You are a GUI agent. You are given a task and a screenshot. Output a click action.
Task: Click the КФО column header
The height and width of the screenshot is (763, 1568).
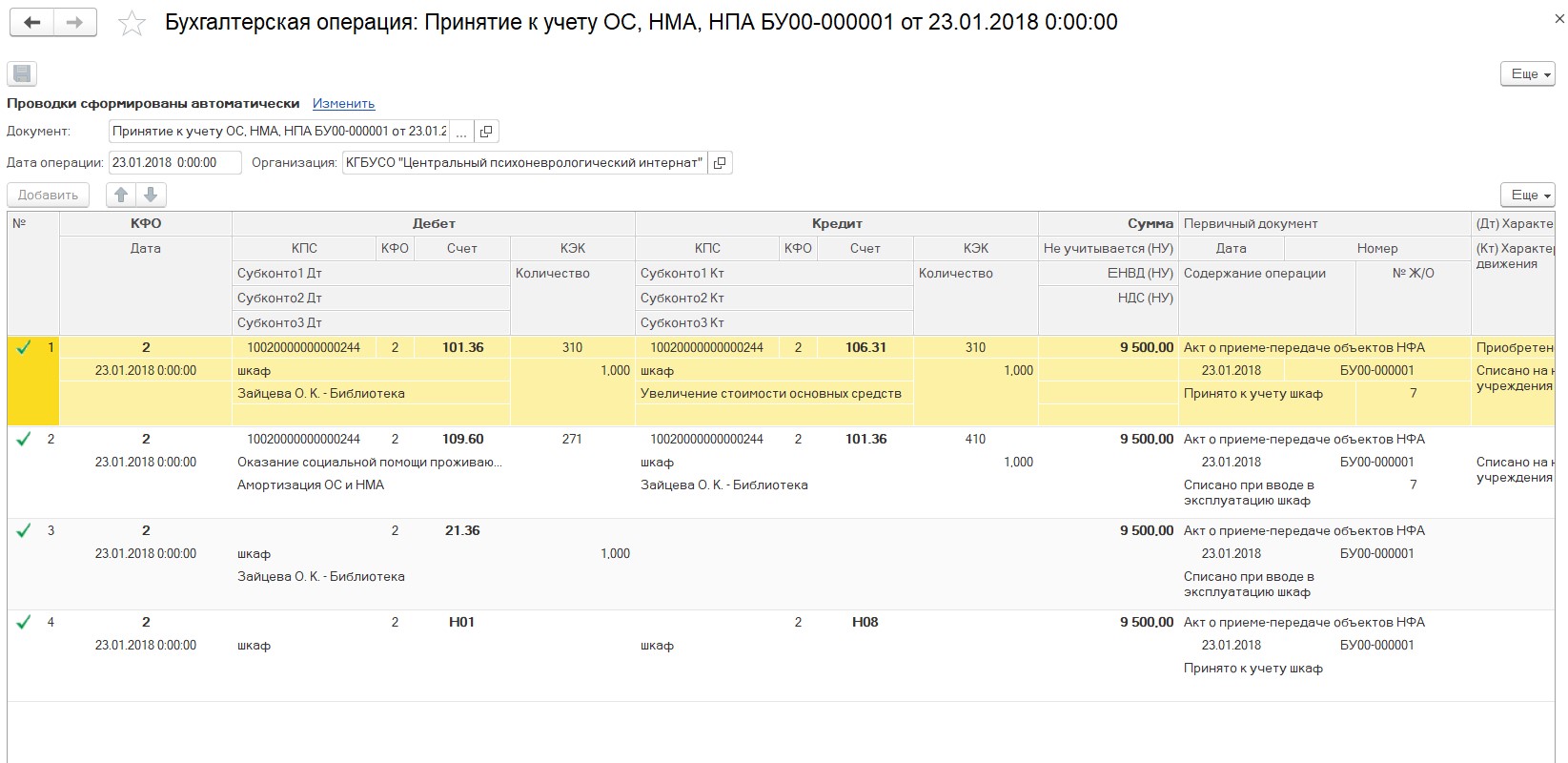coord(146,223)
